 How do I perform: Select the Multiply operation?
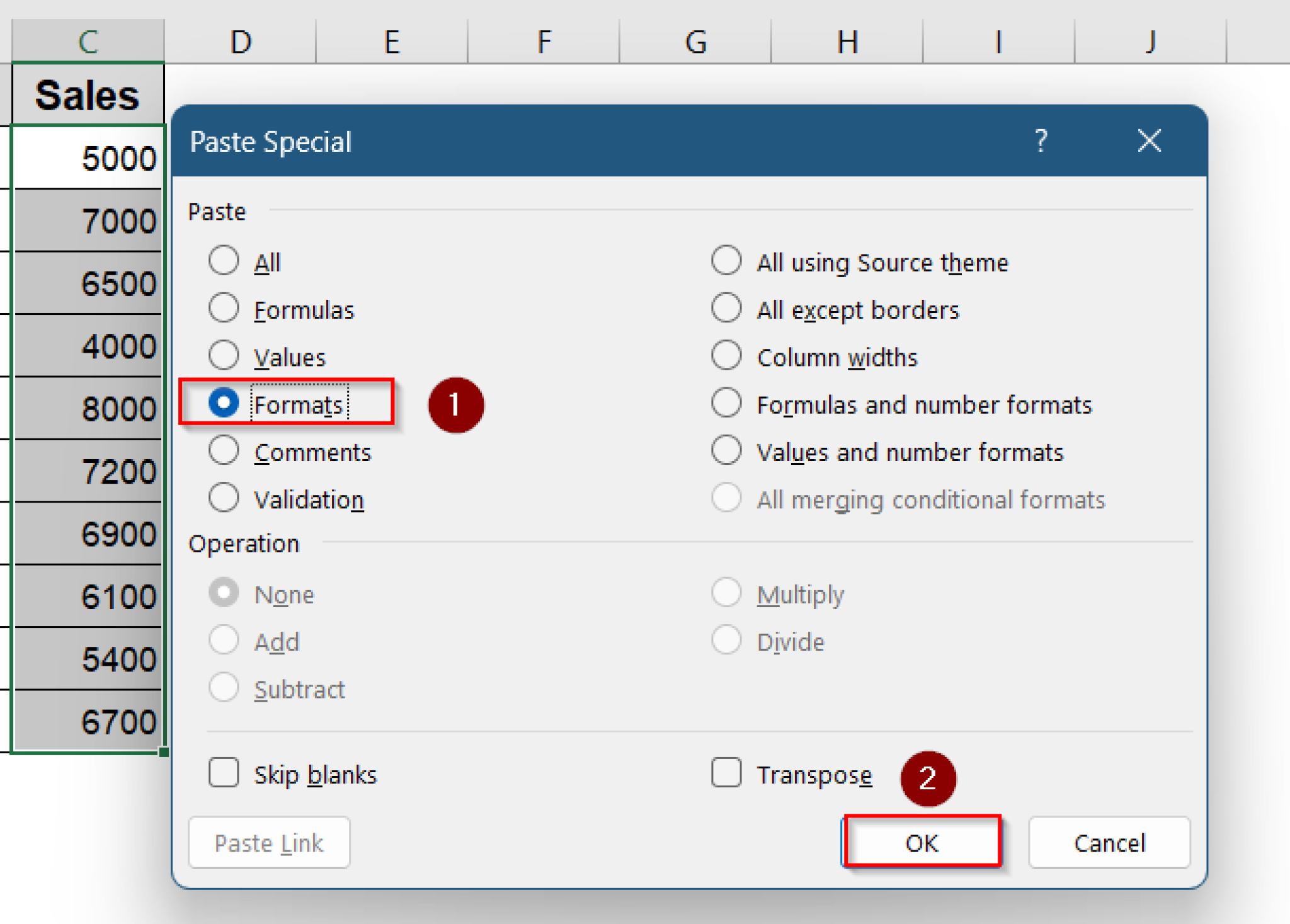tap(726, 592)
